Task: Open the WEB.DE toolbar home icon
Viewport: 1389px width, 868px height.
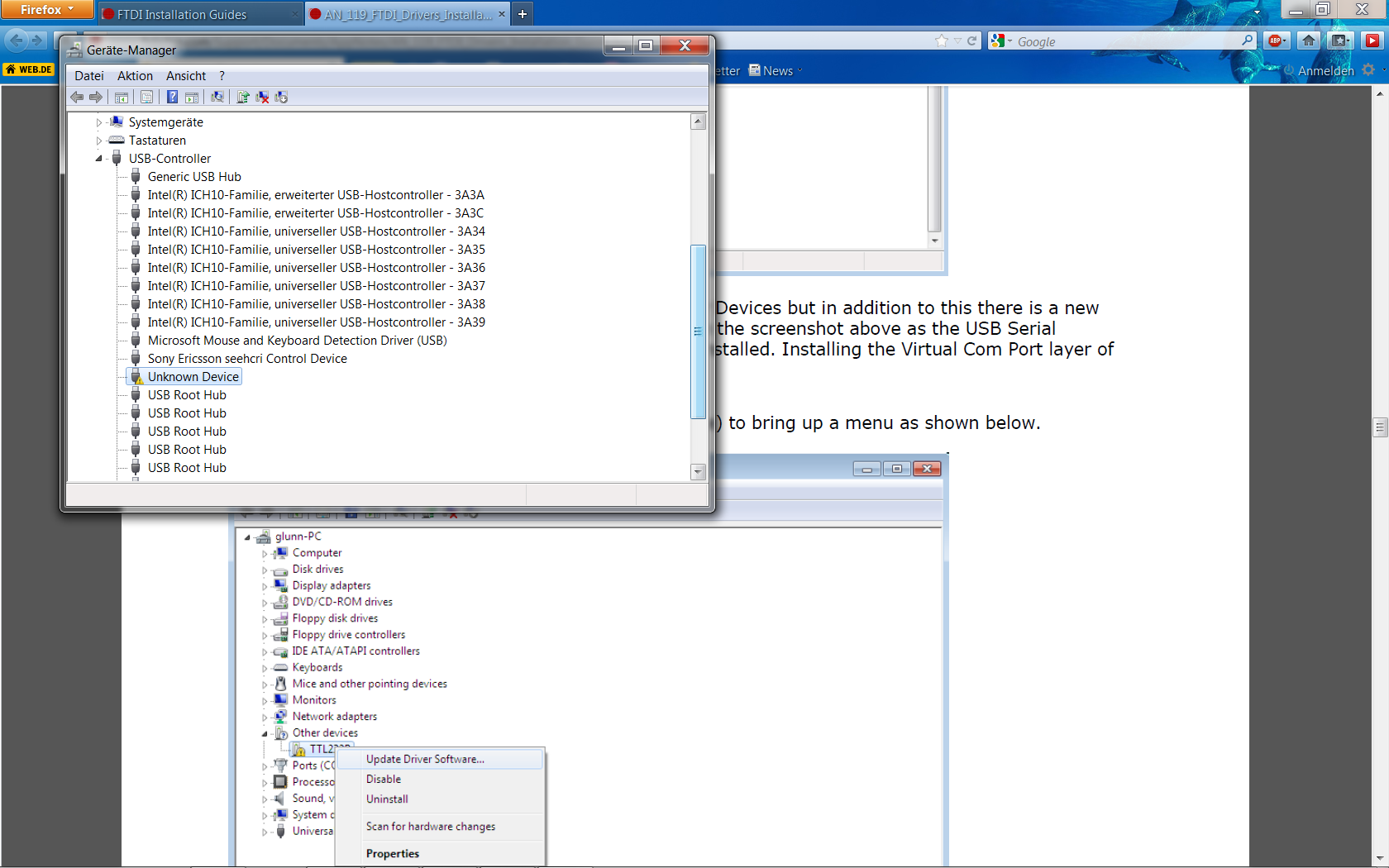Action: pos(29,69)
